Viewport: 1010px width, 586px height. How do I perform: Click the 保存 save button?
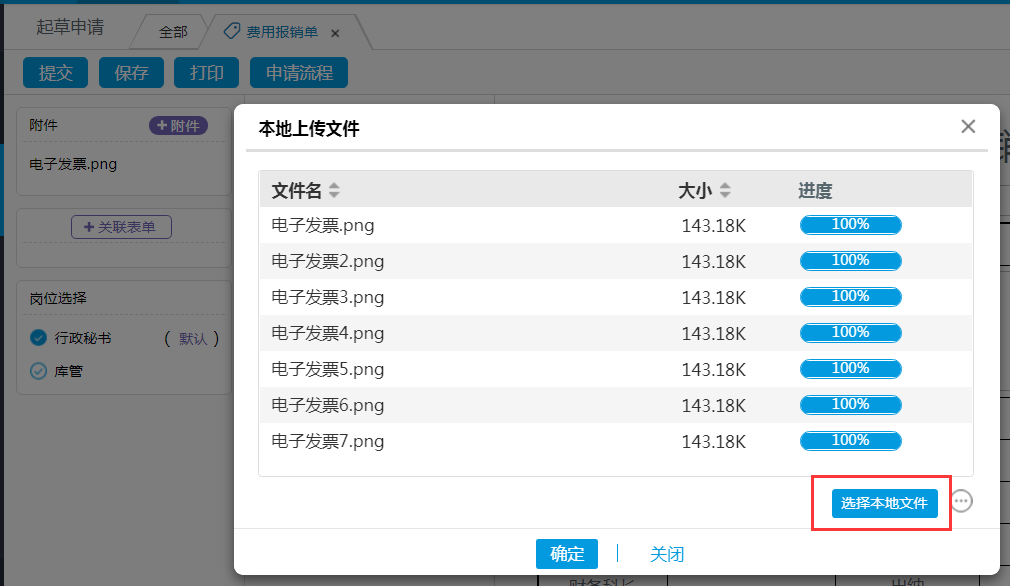131,72
